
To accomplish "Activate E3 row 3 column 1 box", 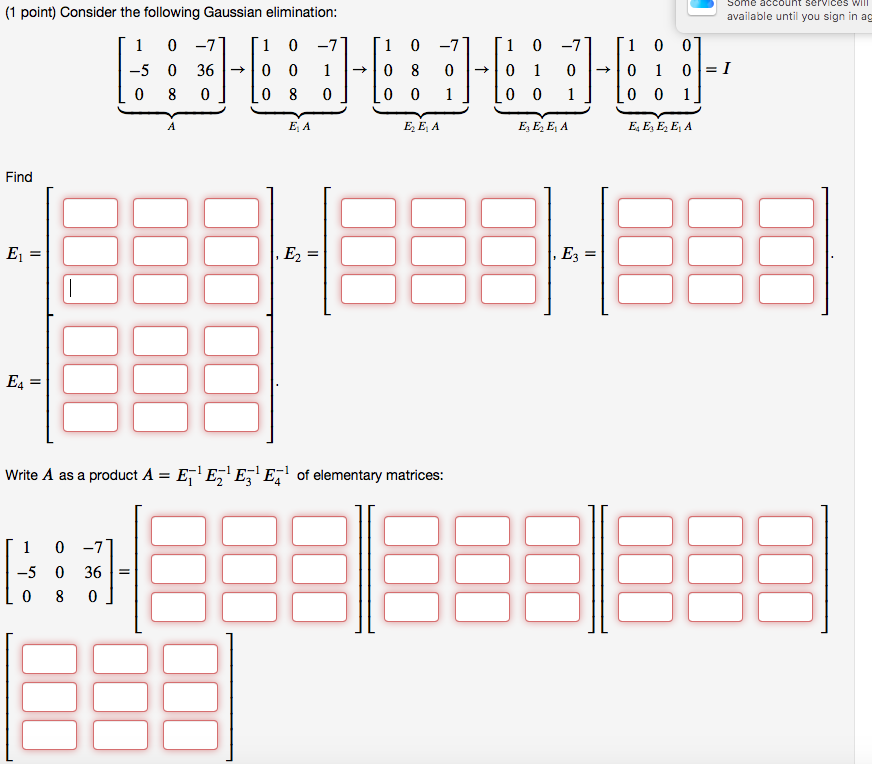I will (x=645, y=289).
